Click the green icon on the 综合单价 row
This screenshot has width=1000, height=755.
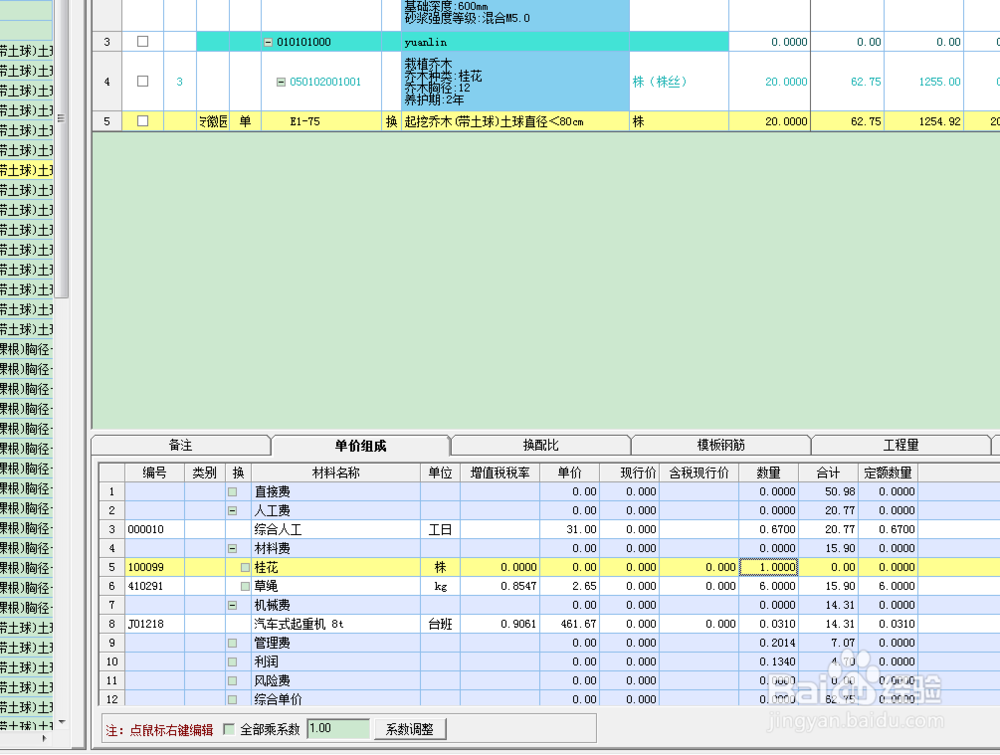click(x=232, y=698)
